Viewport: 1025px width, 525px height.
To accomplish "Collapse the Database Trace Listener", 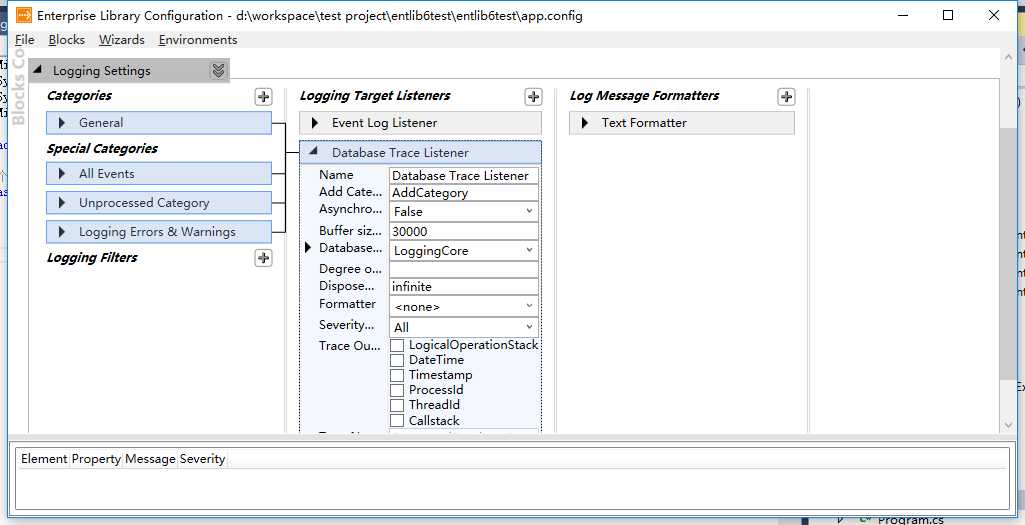I will (x=314, y=151).
